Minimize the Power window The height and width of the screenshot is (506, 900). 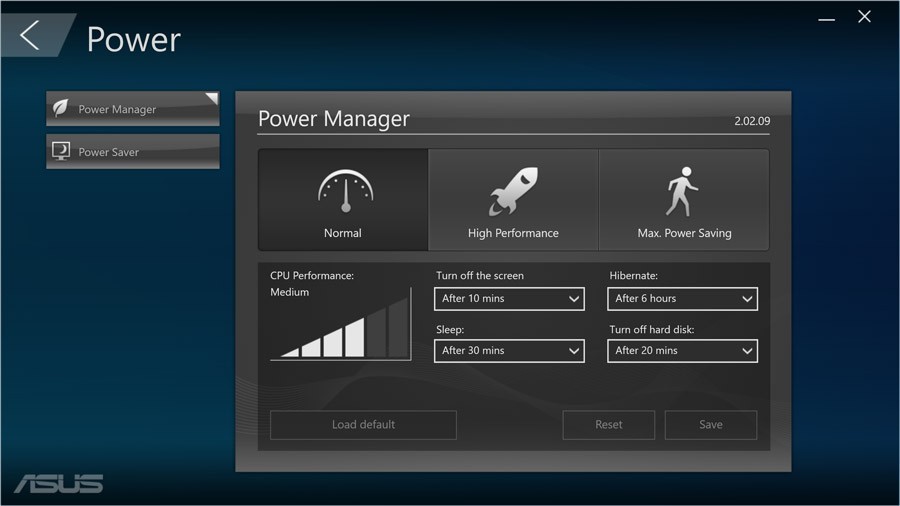point(827,20)
